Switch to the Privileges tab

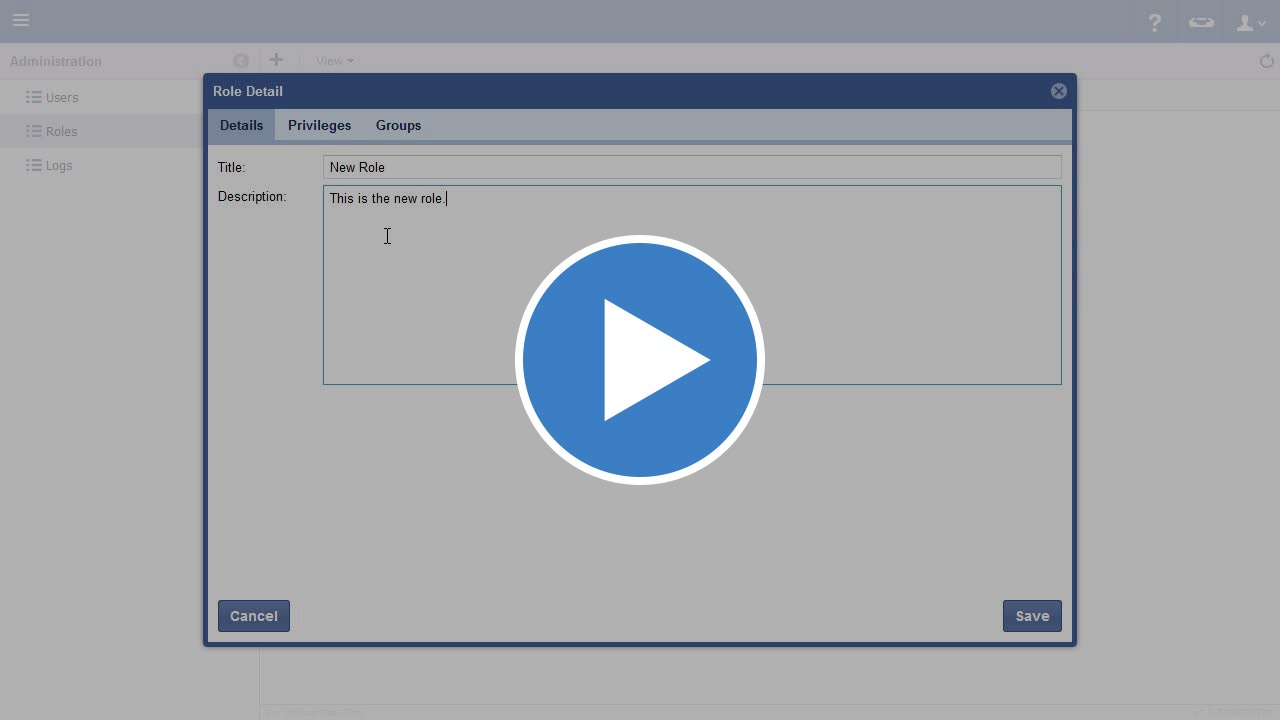click(319, 126)
